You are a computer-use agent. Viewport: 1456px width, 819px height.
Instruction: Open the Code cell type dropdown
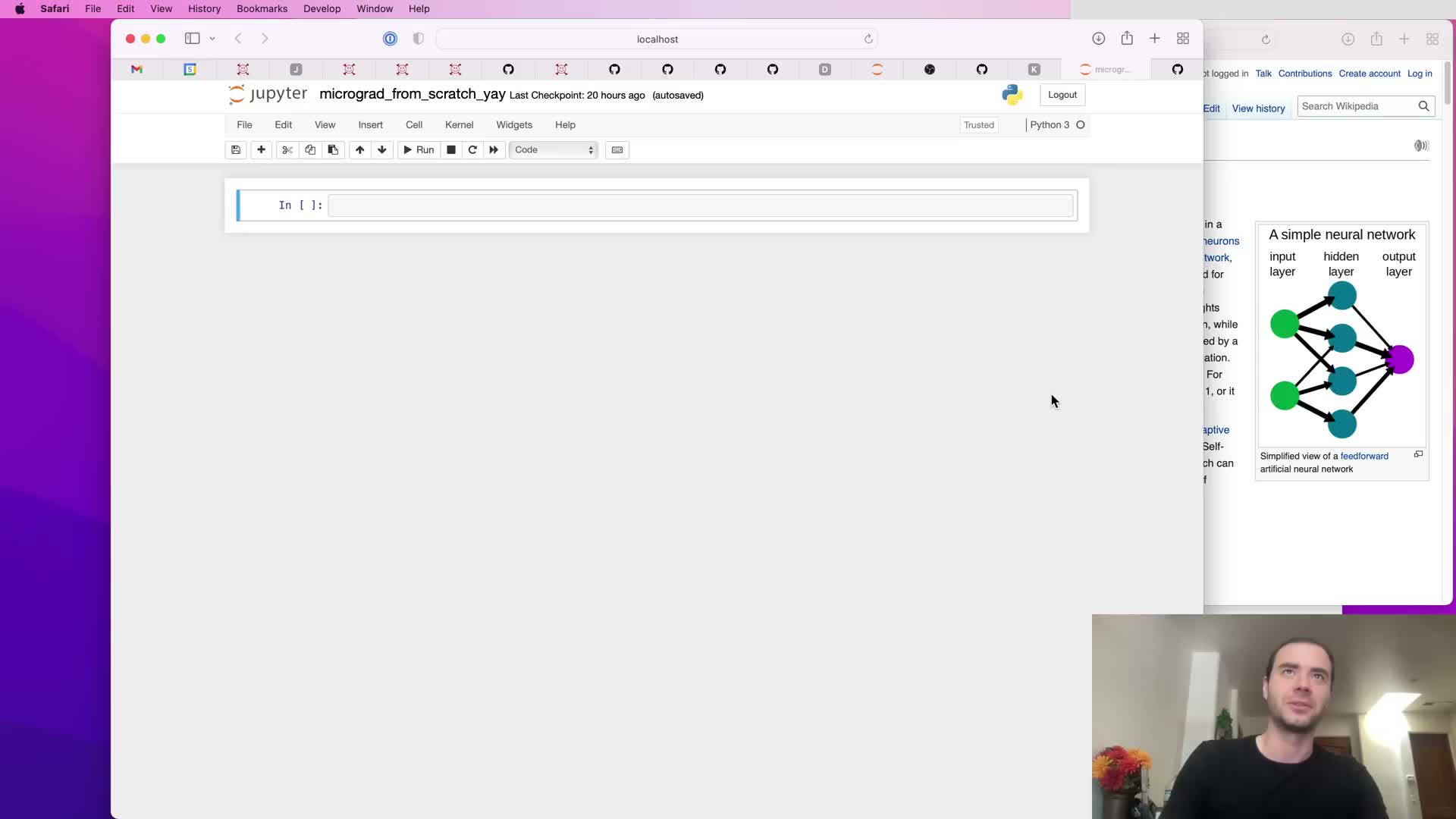554,150
